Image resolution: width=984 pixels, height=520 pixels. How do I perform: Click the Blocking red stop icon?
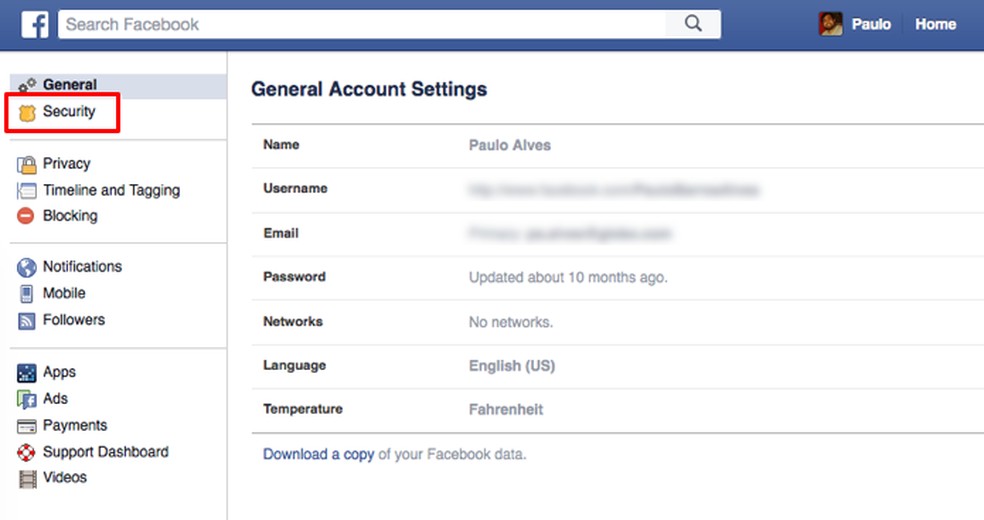click(x=27, y=216)
